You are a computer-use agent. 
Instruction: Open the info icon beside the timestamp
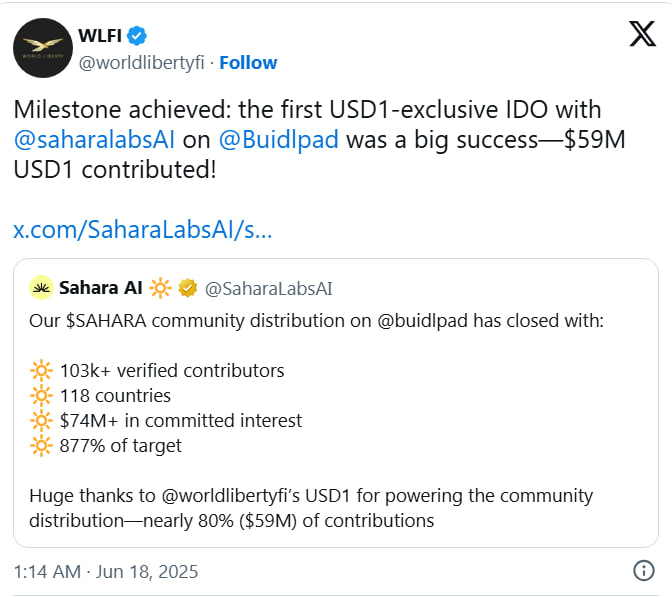click(x=644, y=571)
